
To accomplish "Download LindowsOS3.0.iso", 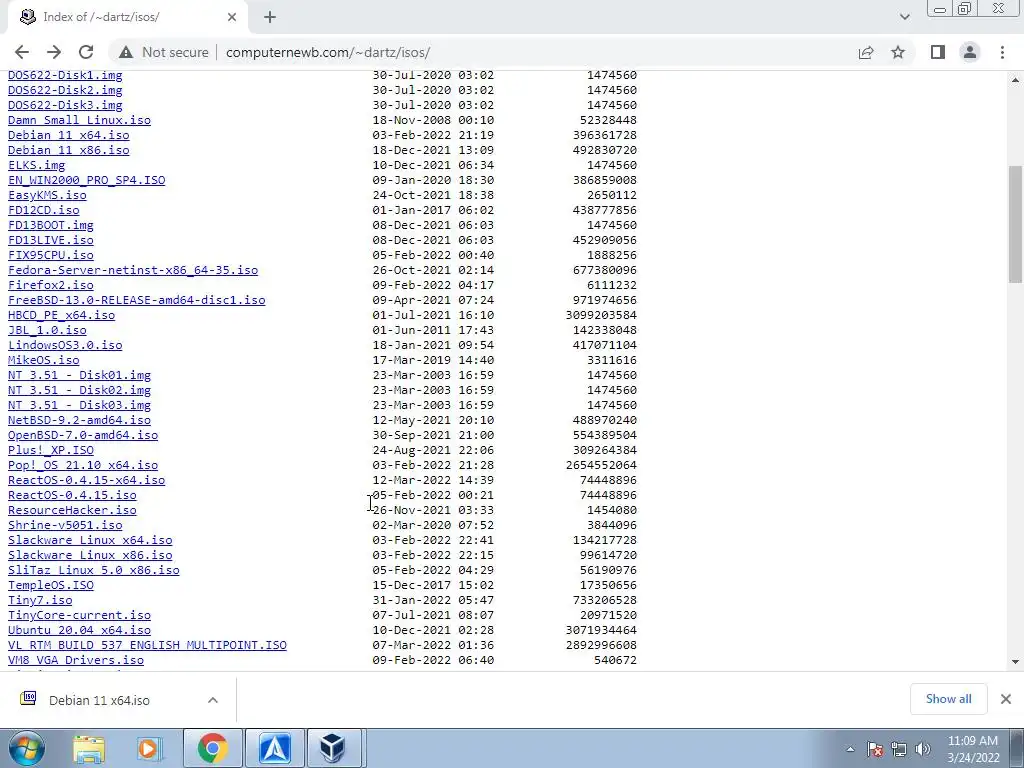I will (x=65, y=345).
